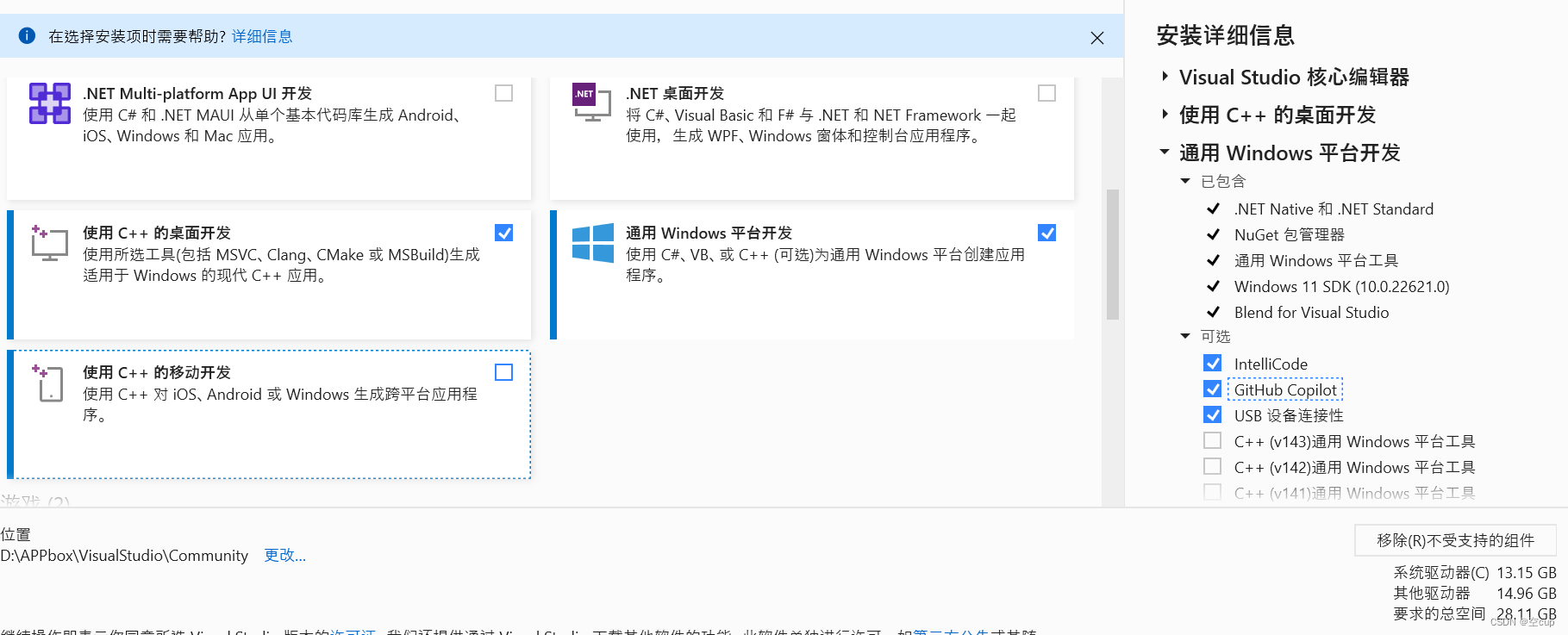Screen dimensions: 1568x635
Task: Select Blend for Visual Studio item
Action: (x=1311, y=313)
